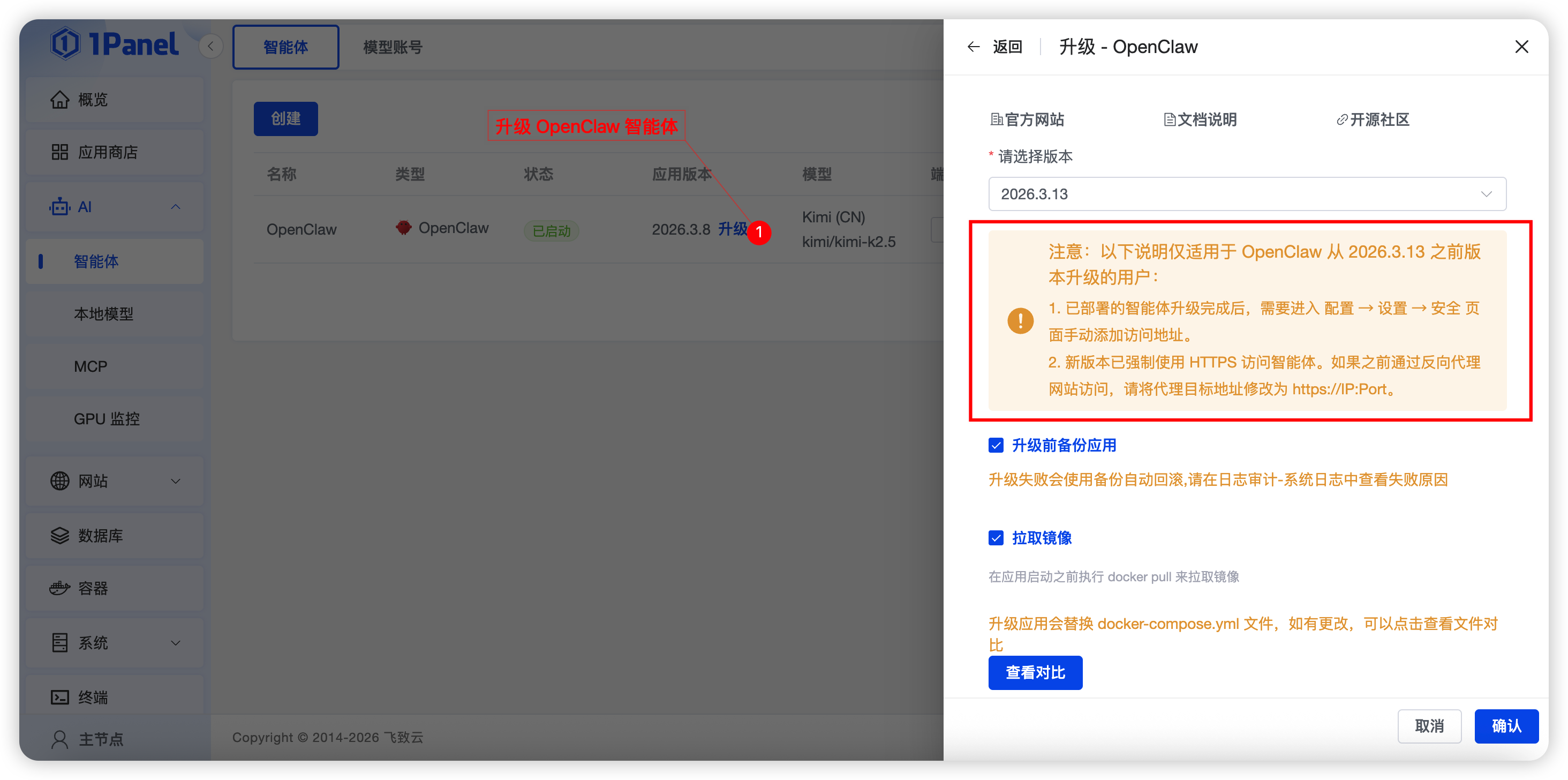
Task: Select 本地模型 in the AI submenu
Action: pyautogui.click(x=103, y=314)
